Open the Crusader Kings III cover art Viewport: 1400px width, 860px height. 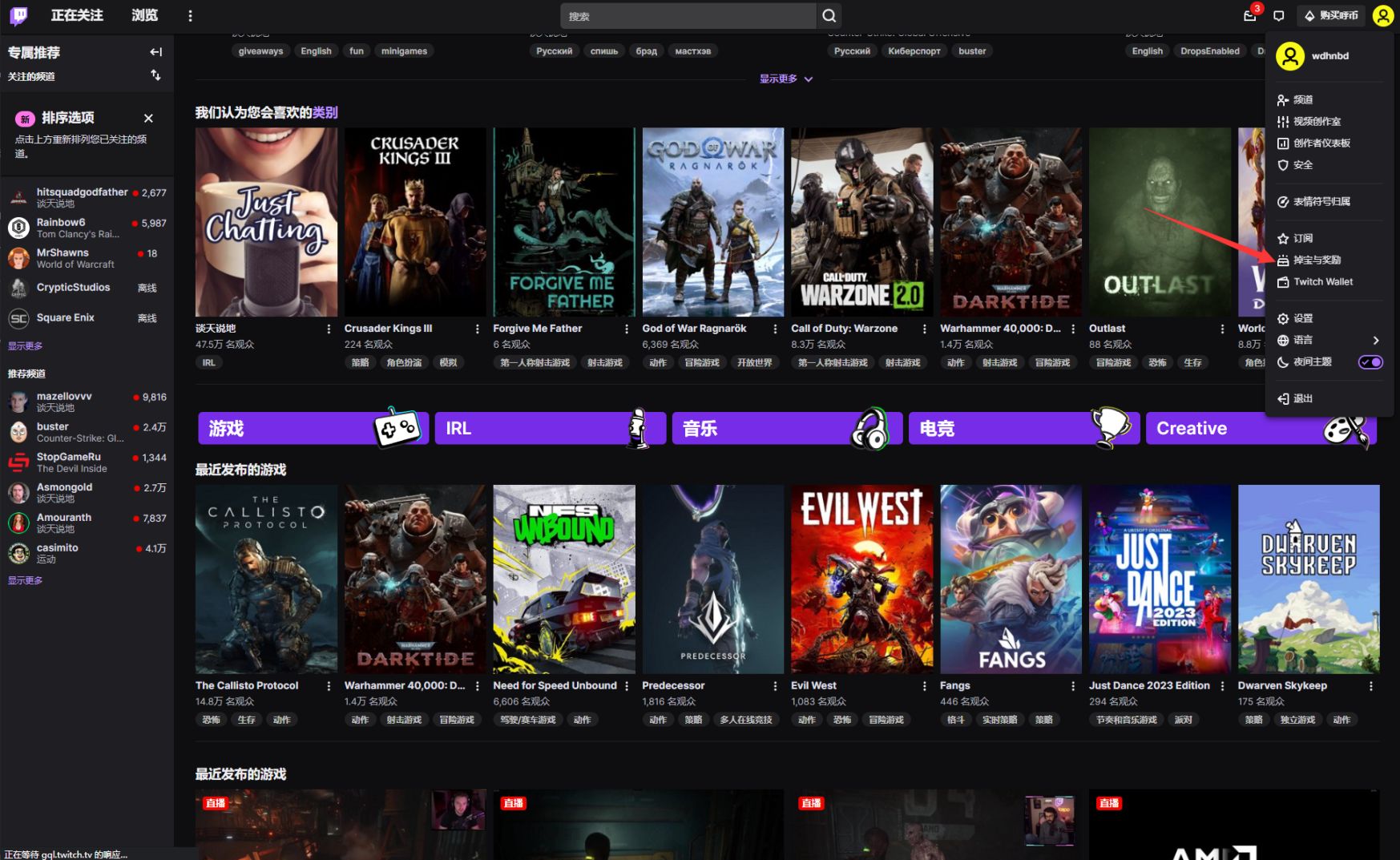click(x=415, y=222)
